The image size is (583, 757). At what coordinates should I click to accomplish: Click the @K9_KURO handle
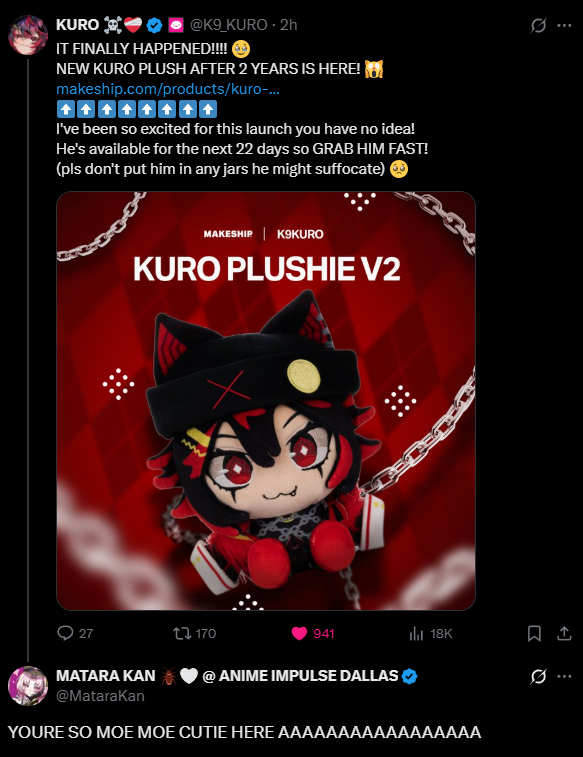(x=228, y=25)
